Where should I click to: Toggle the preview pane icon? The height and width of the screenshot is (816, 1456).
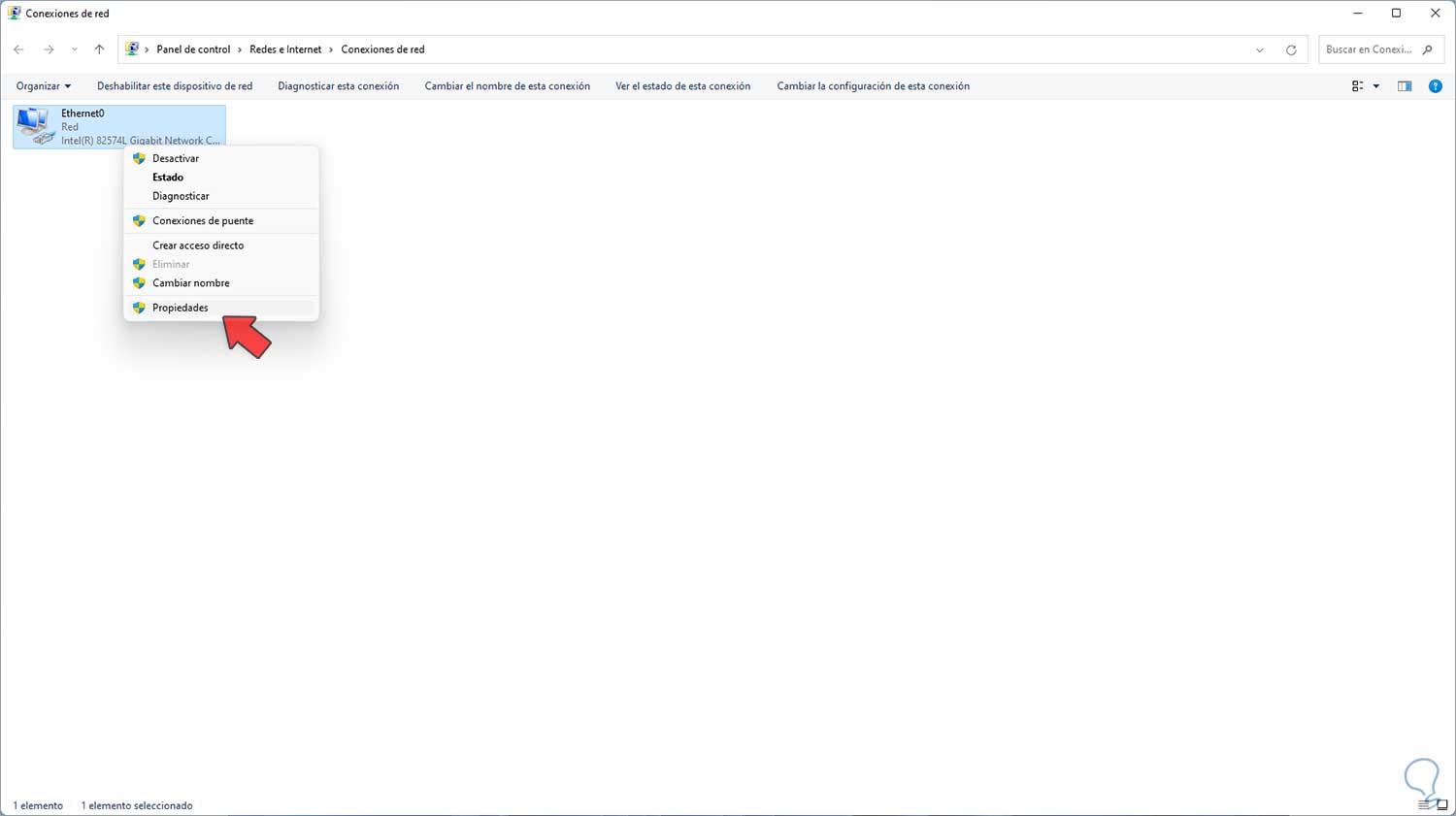[1405, 86]
